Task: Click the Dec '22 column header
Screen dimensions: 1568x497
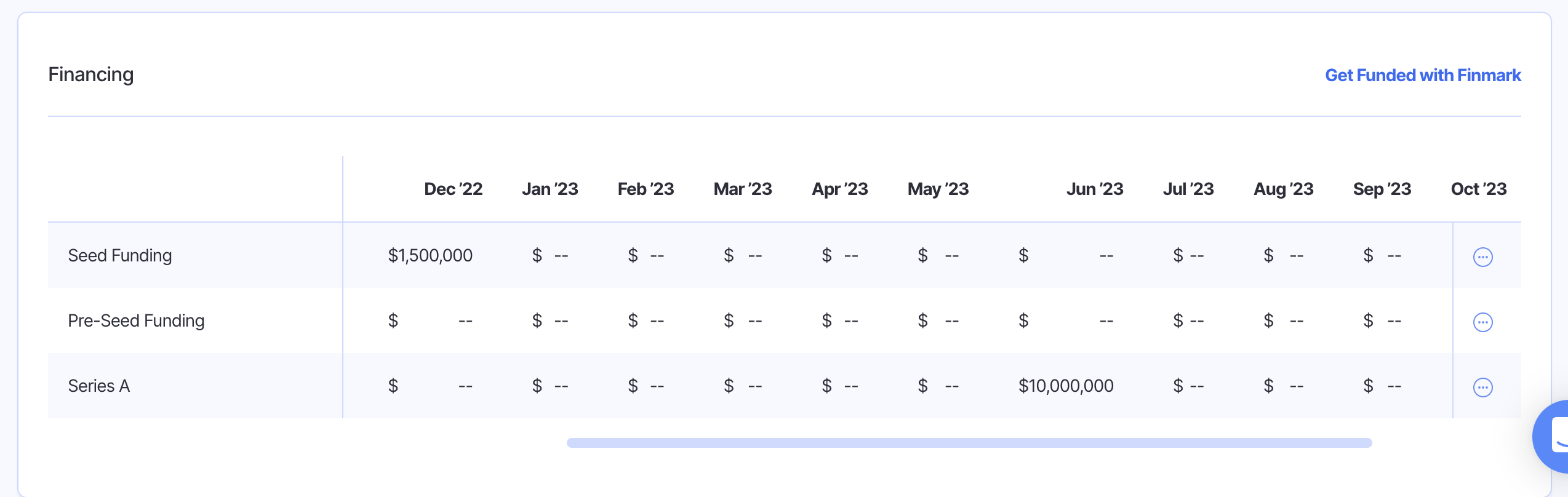Action: click(x=453, y=189)
